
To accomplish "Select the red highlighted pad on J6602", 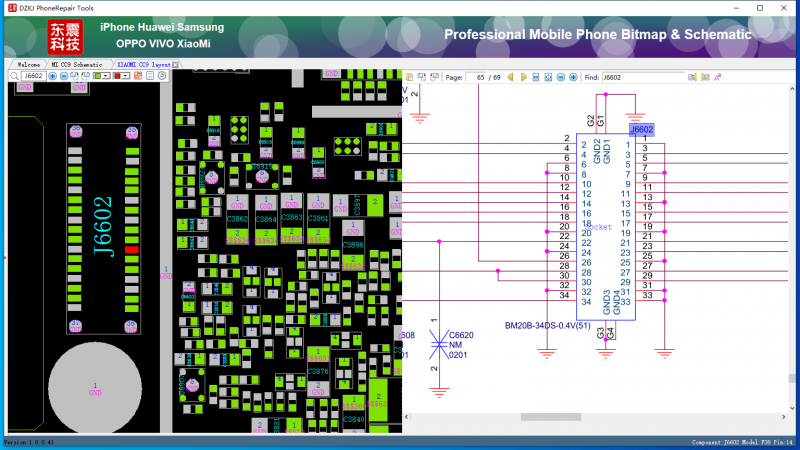I will click(x=130, y=249).
